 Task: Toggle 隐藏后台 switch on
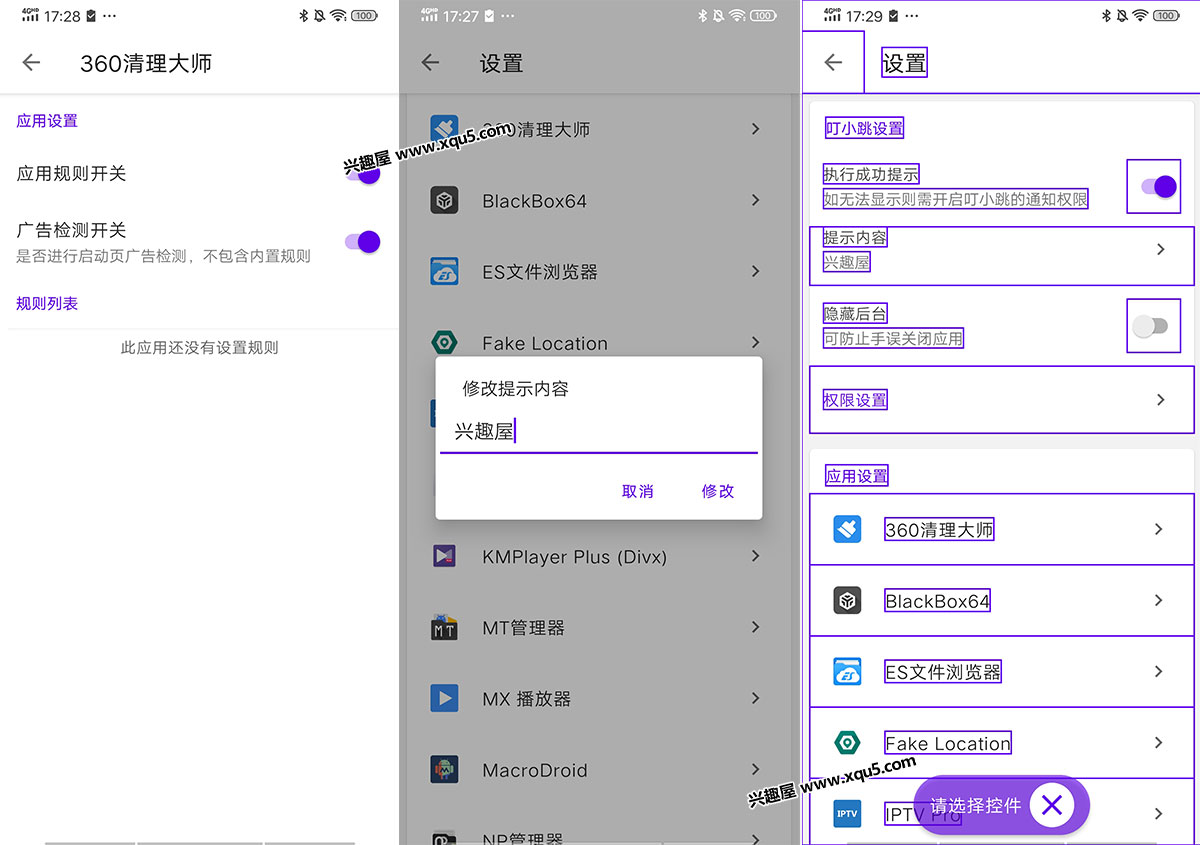[1152, 326]
